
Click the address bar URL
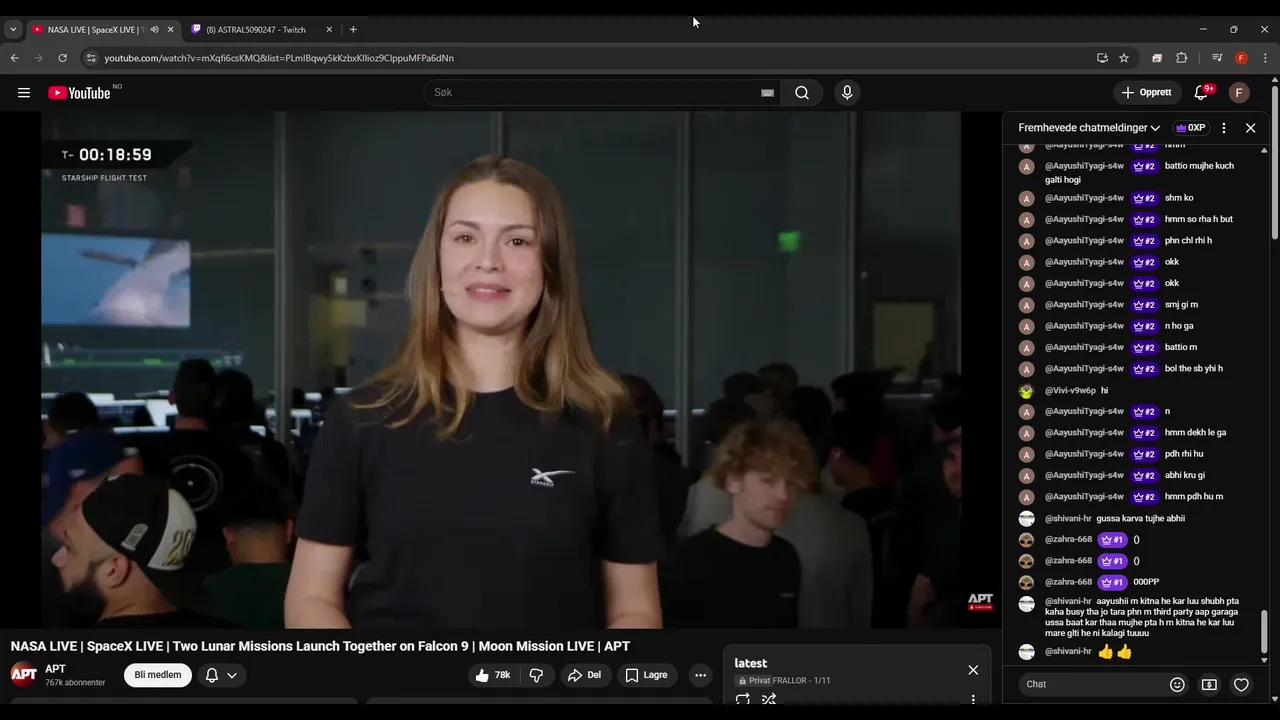click(x=279, y=58)
